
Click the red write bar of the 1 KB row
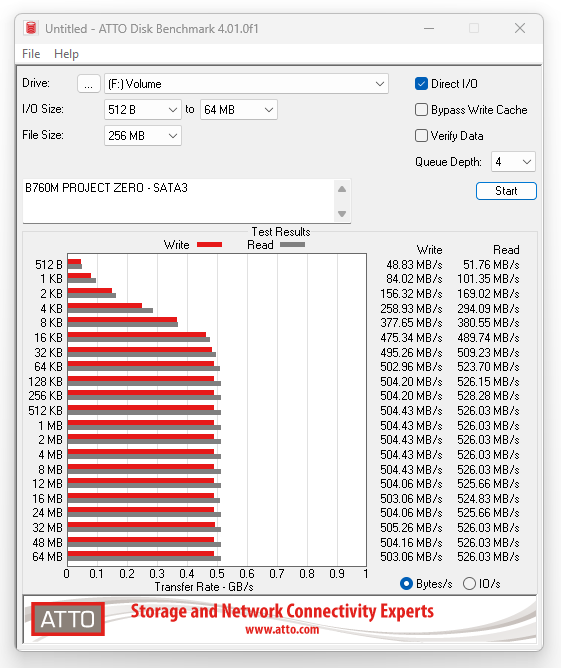(79, 276)
